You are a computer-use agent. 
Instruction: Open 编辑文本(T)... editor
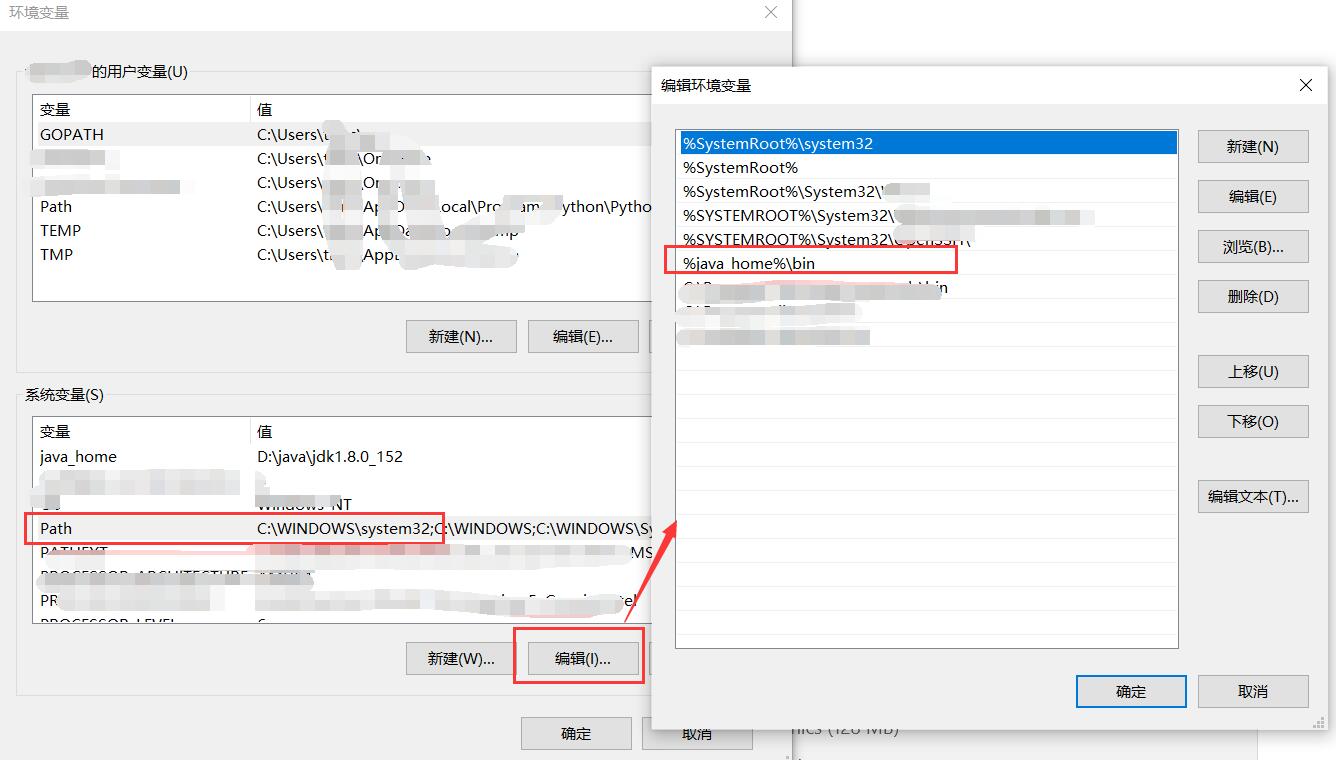click(1252, 497)
